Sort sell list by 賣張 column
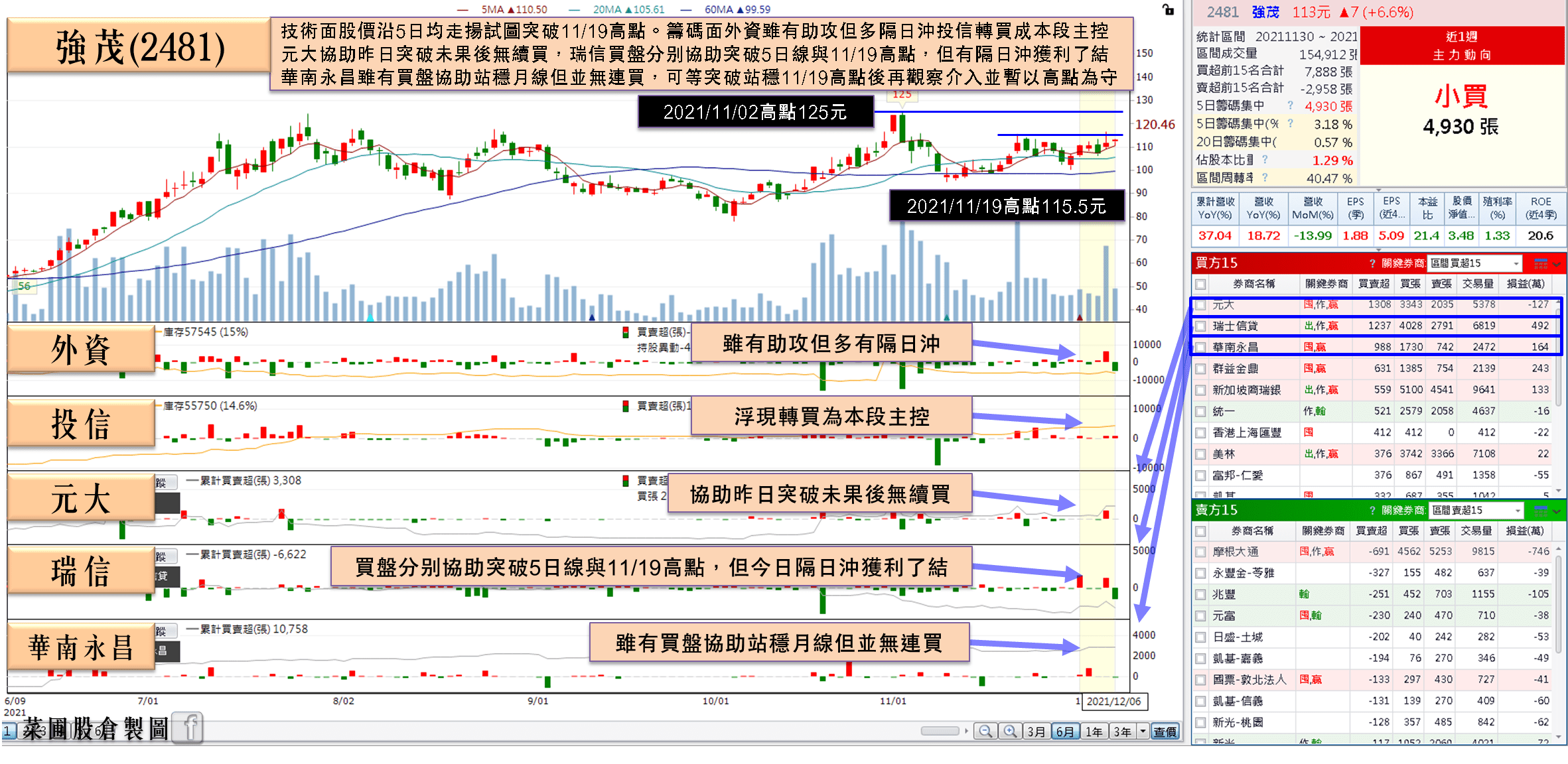 1439,531
